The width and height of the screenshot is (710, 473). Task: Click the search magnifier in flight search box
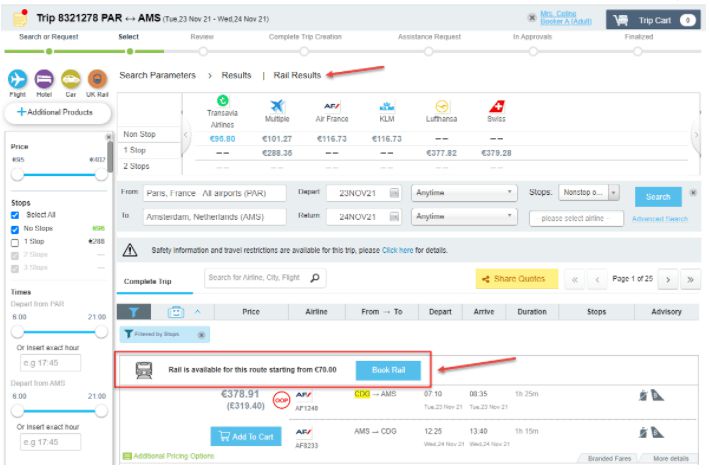coord(315,279)
